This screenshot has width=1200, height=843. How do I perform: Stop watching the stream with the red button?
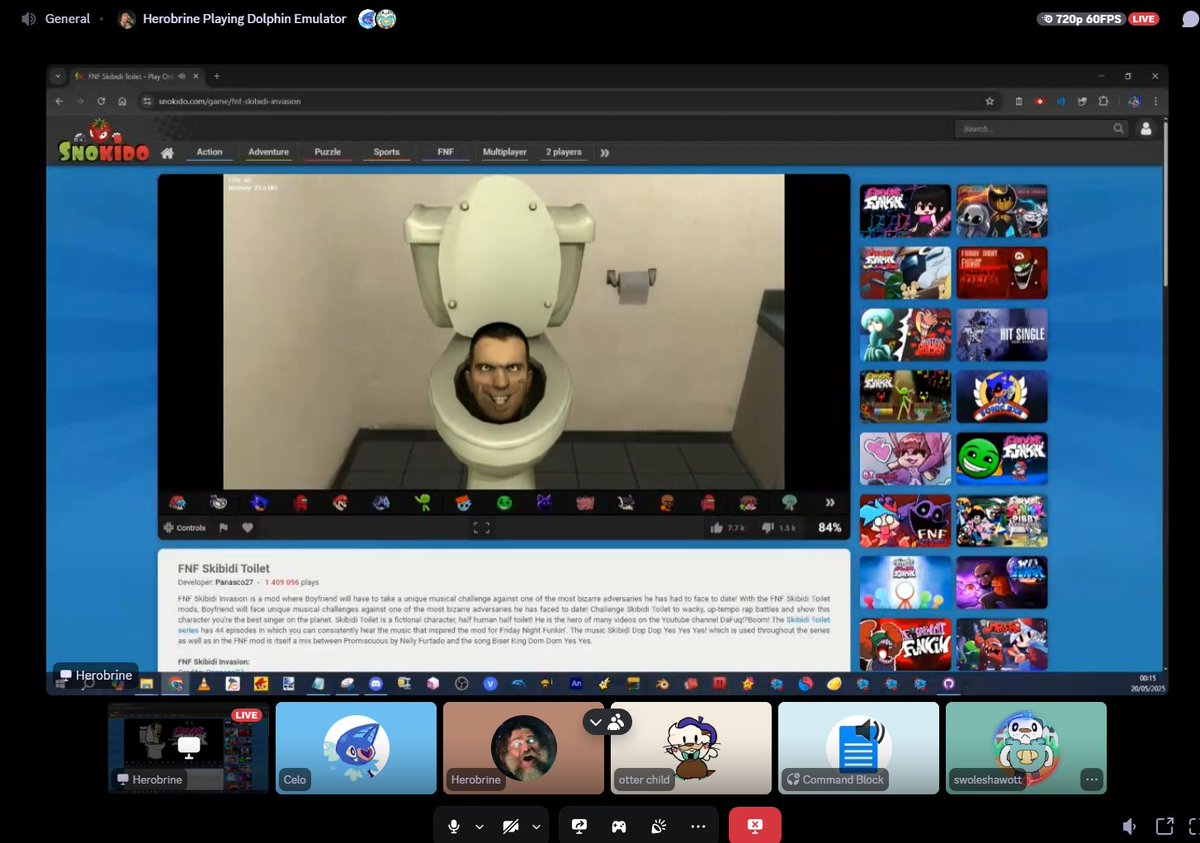coord(755,826)
